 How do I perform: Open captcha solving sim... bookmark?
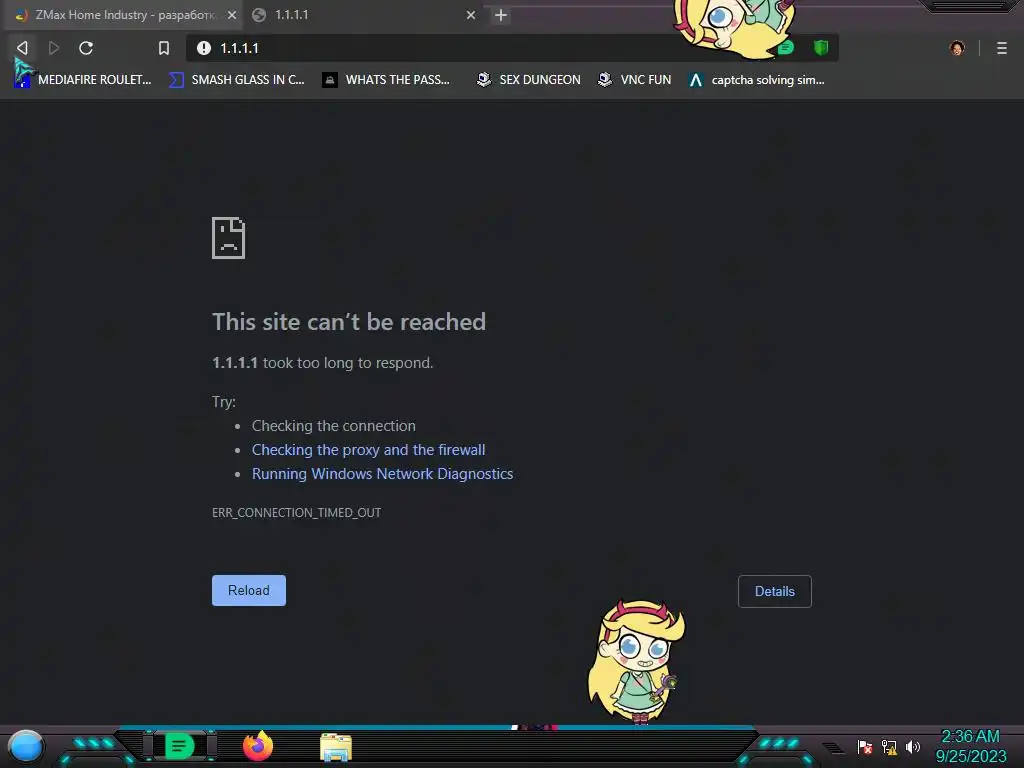(x=757, y=80)
